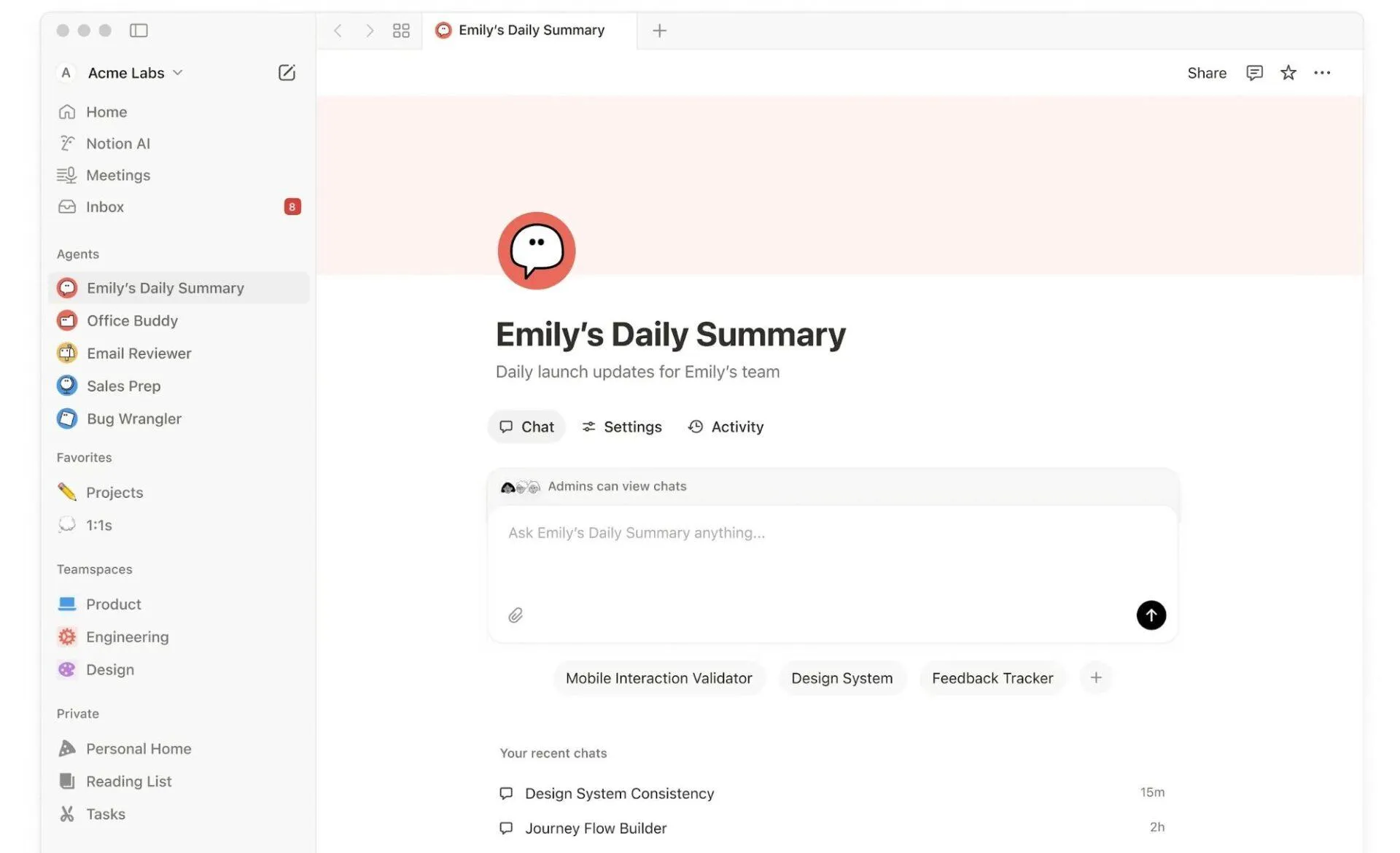Expand the Engineering teamspace
Viewport: 1400px width, 853px height.
127,636
